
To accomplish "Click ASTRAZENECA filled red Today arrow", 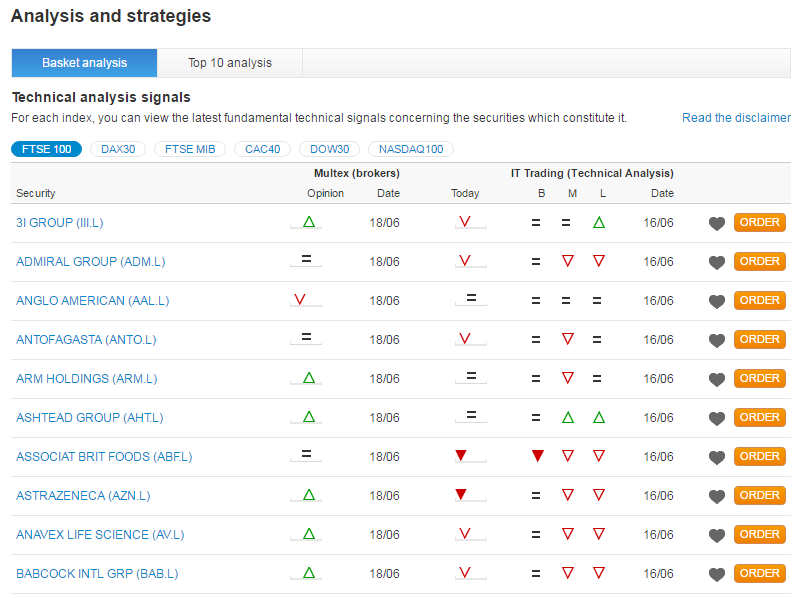I will 461,494.
